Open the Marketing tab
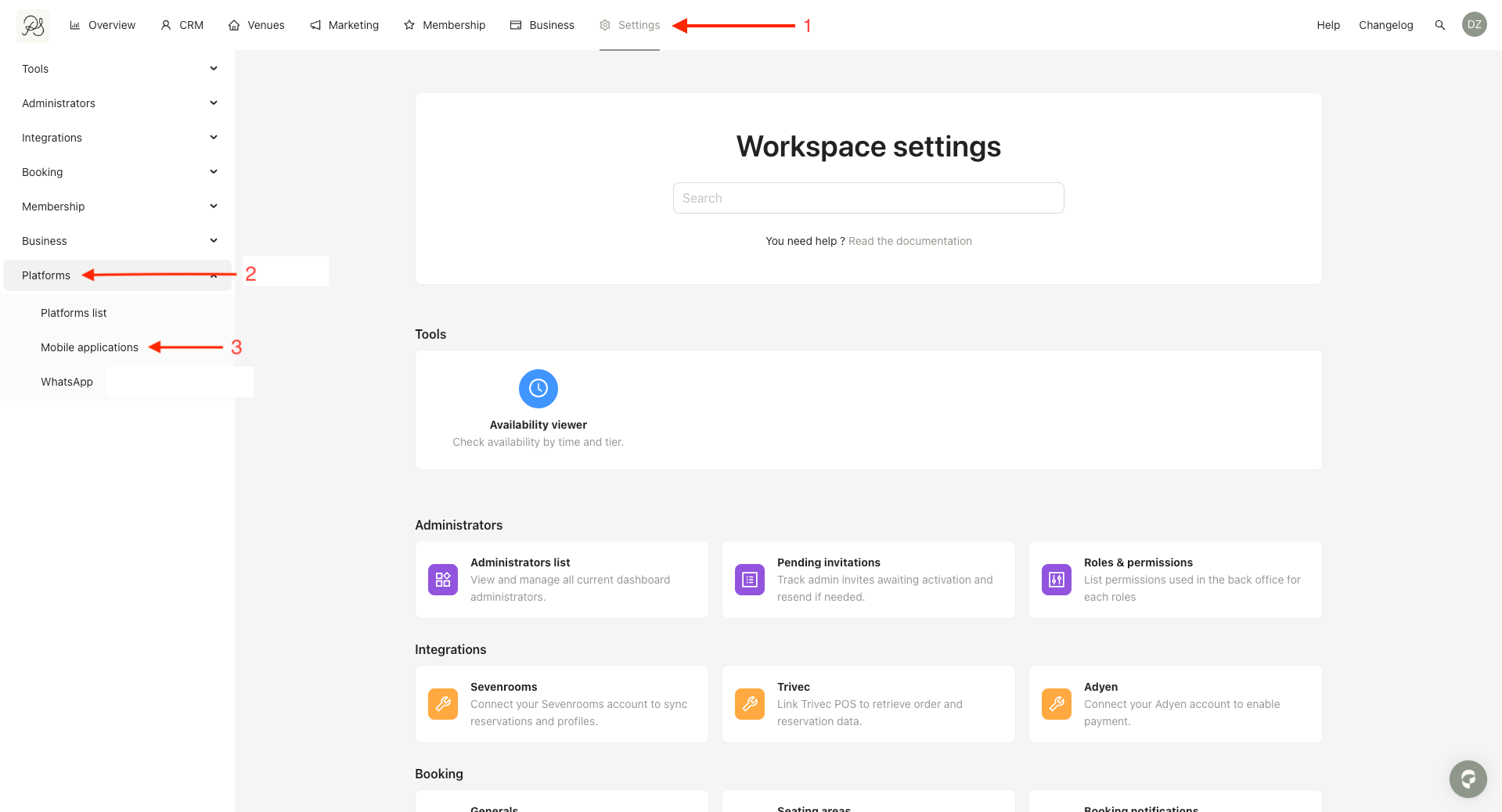 click(344, 25)
